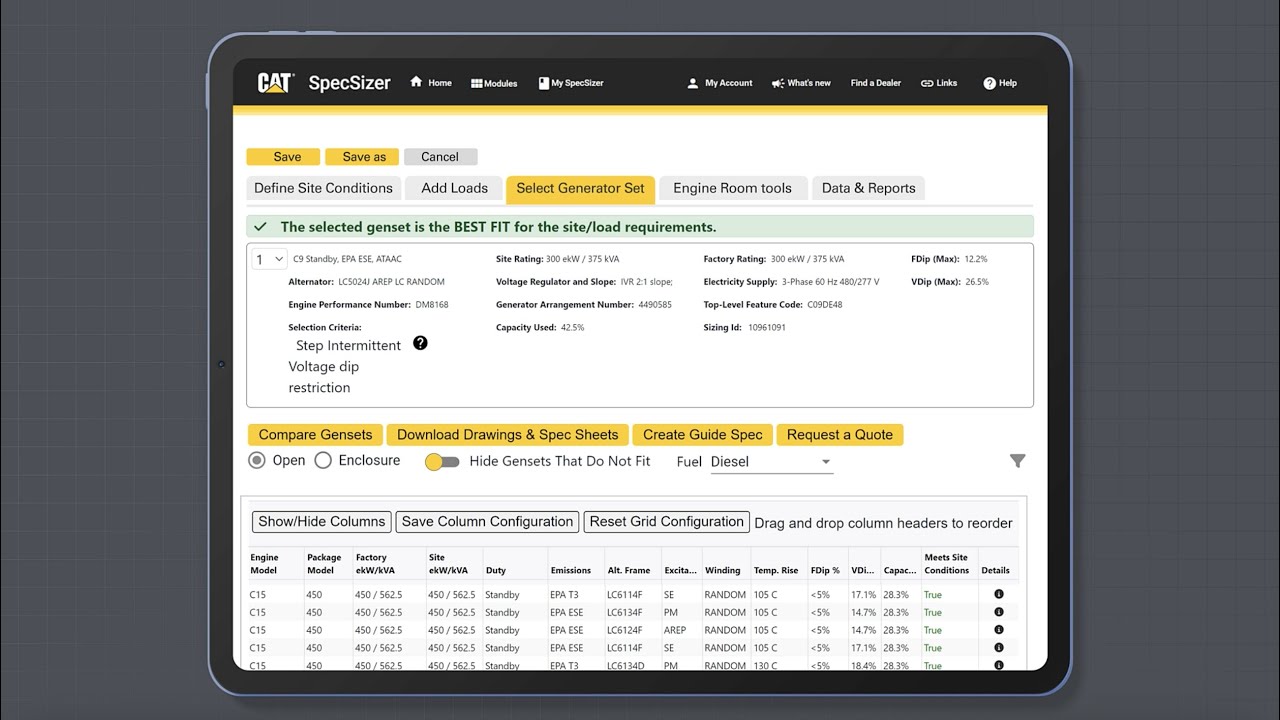Viewport: 1280px width, 720px height.
Task: Click the LC6124F alt frame cell
Action: pos(625,630)
